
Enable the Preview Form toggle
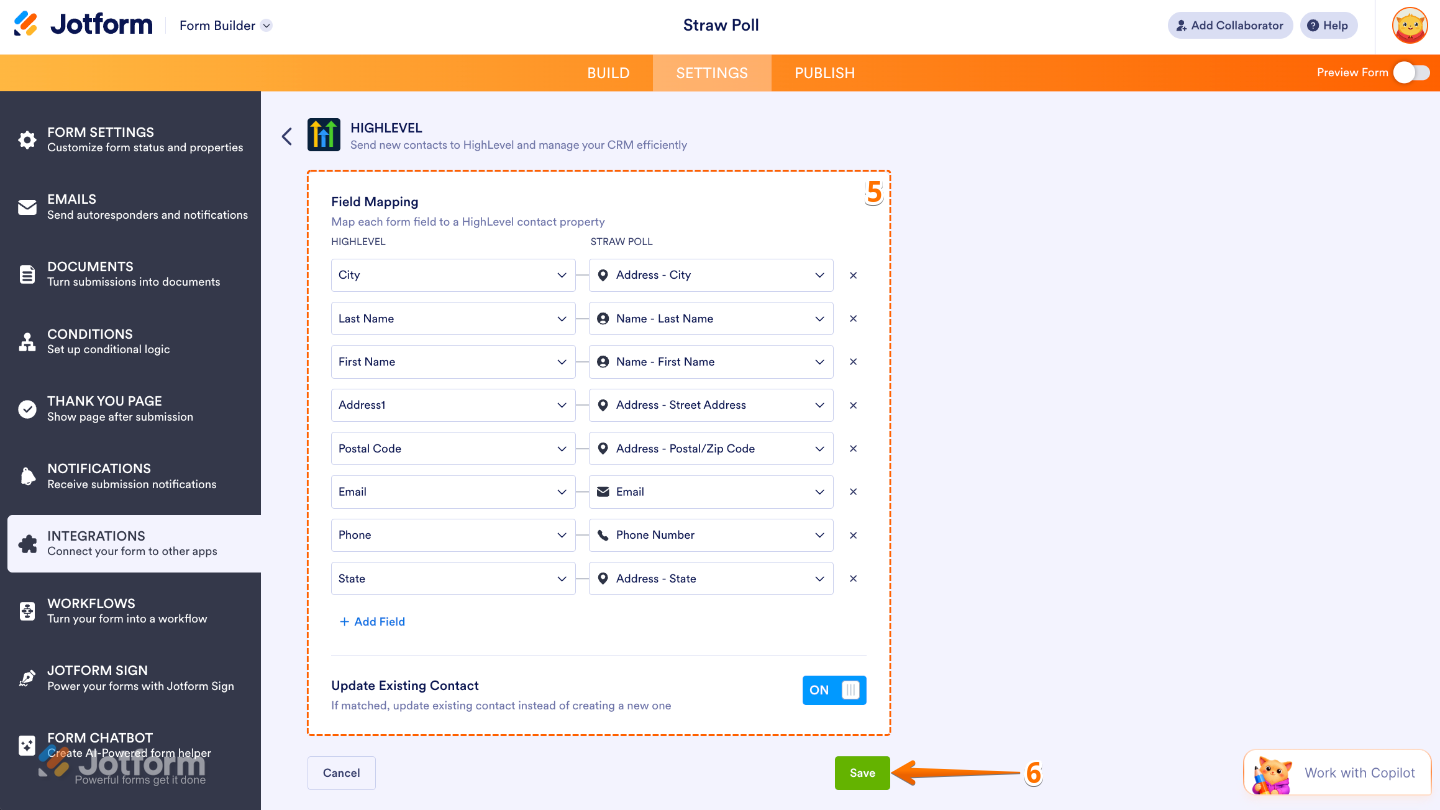pyautogui.click(x=1411, y=72)
